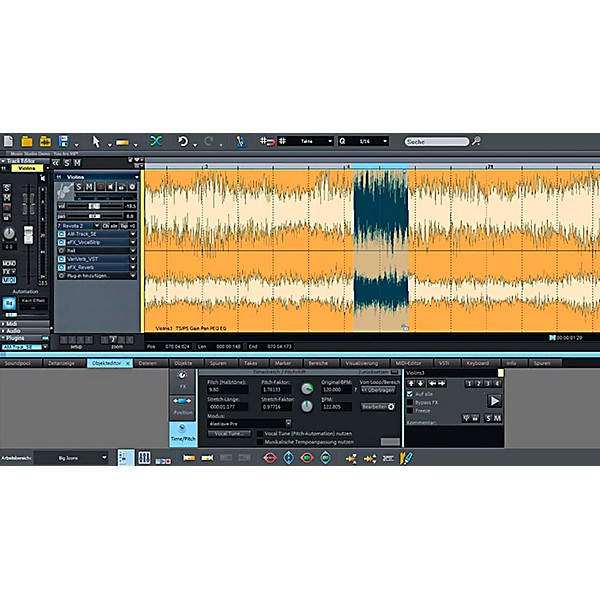Click the load audio file folder icon
This screenshot has width=600, height=600.
[x=45, y=141]
